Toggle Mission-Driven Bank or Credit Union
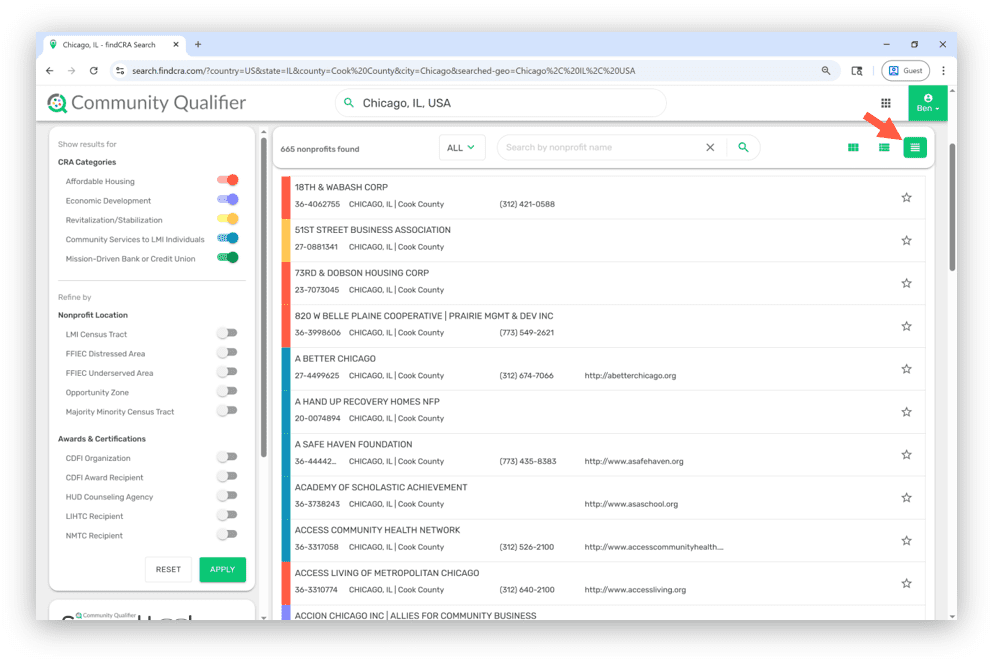997x659 pixels. pos(228,258)
